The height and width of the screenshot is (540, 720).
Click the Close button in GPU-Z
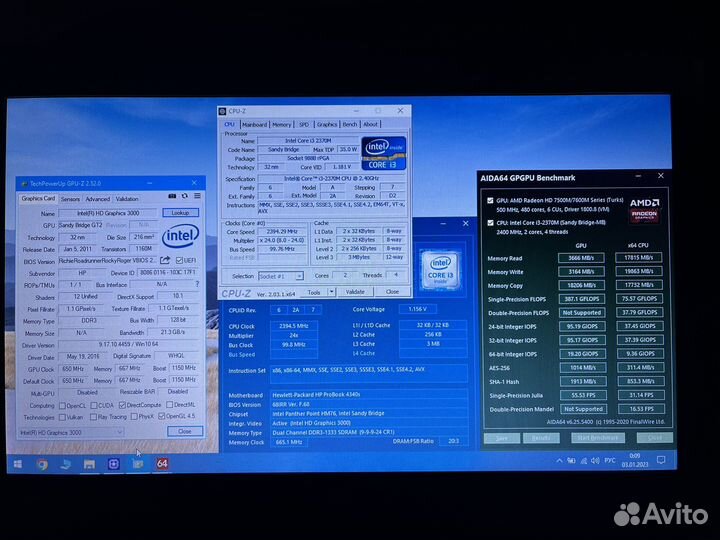pos(185,431)
